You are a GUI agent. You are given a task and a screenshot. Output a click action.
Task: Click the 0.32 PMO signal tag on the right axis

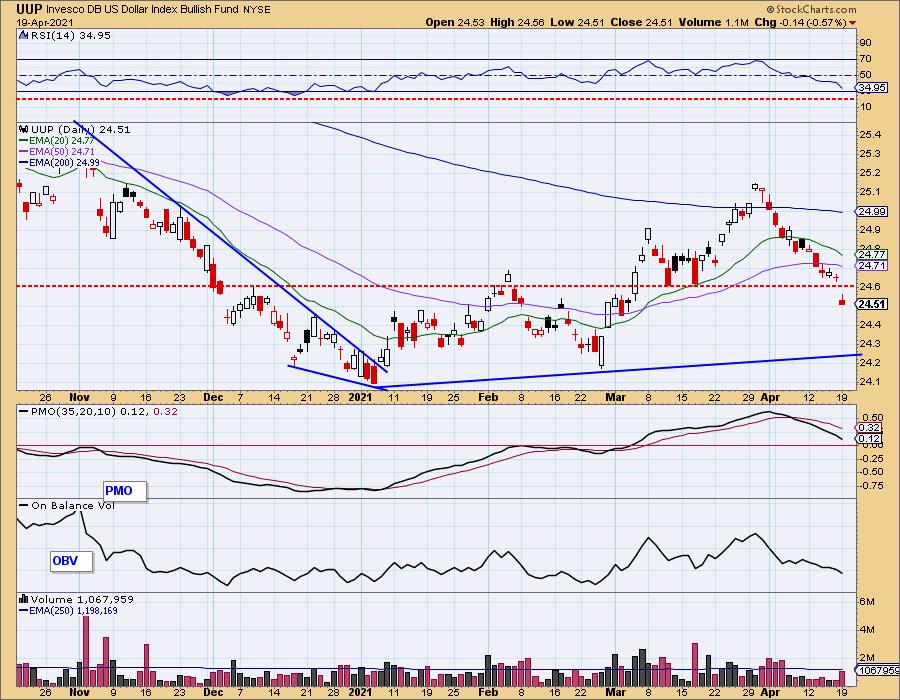869,427
